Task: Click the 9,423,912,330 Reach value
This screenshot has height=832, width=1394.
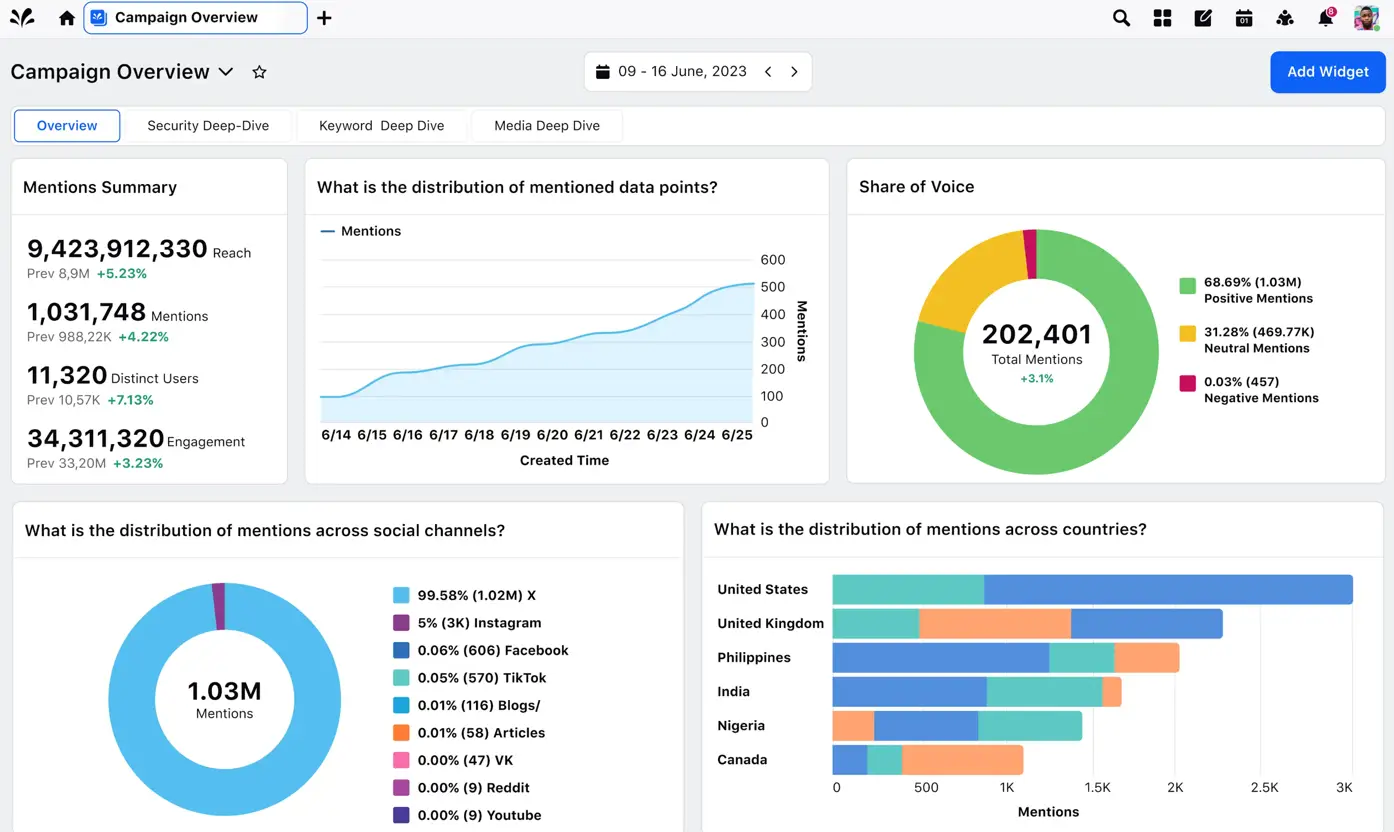Action: pyautogui.click(x=117, y=249)
